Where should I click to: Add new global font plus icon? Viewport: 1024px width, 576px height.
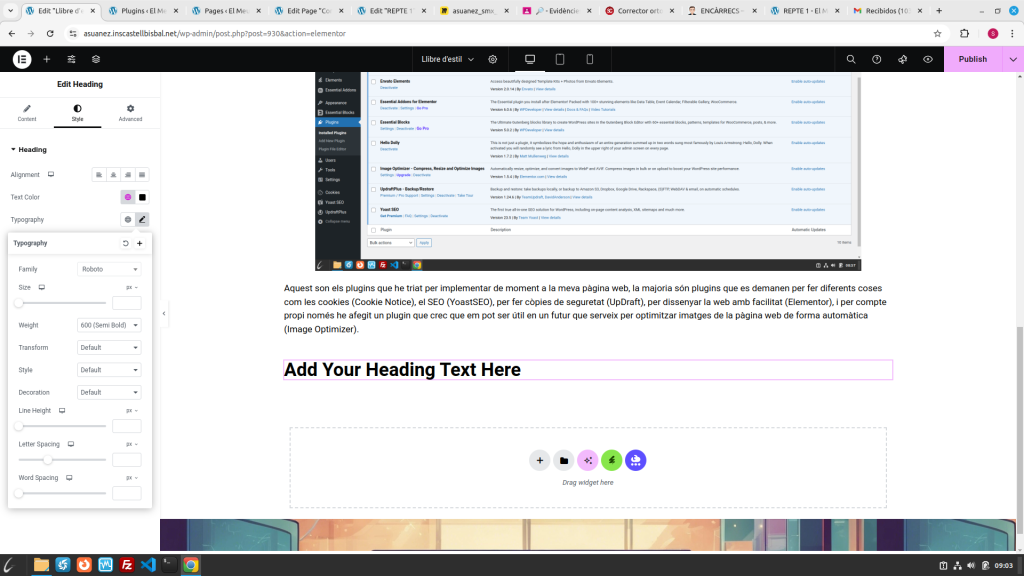140,243
